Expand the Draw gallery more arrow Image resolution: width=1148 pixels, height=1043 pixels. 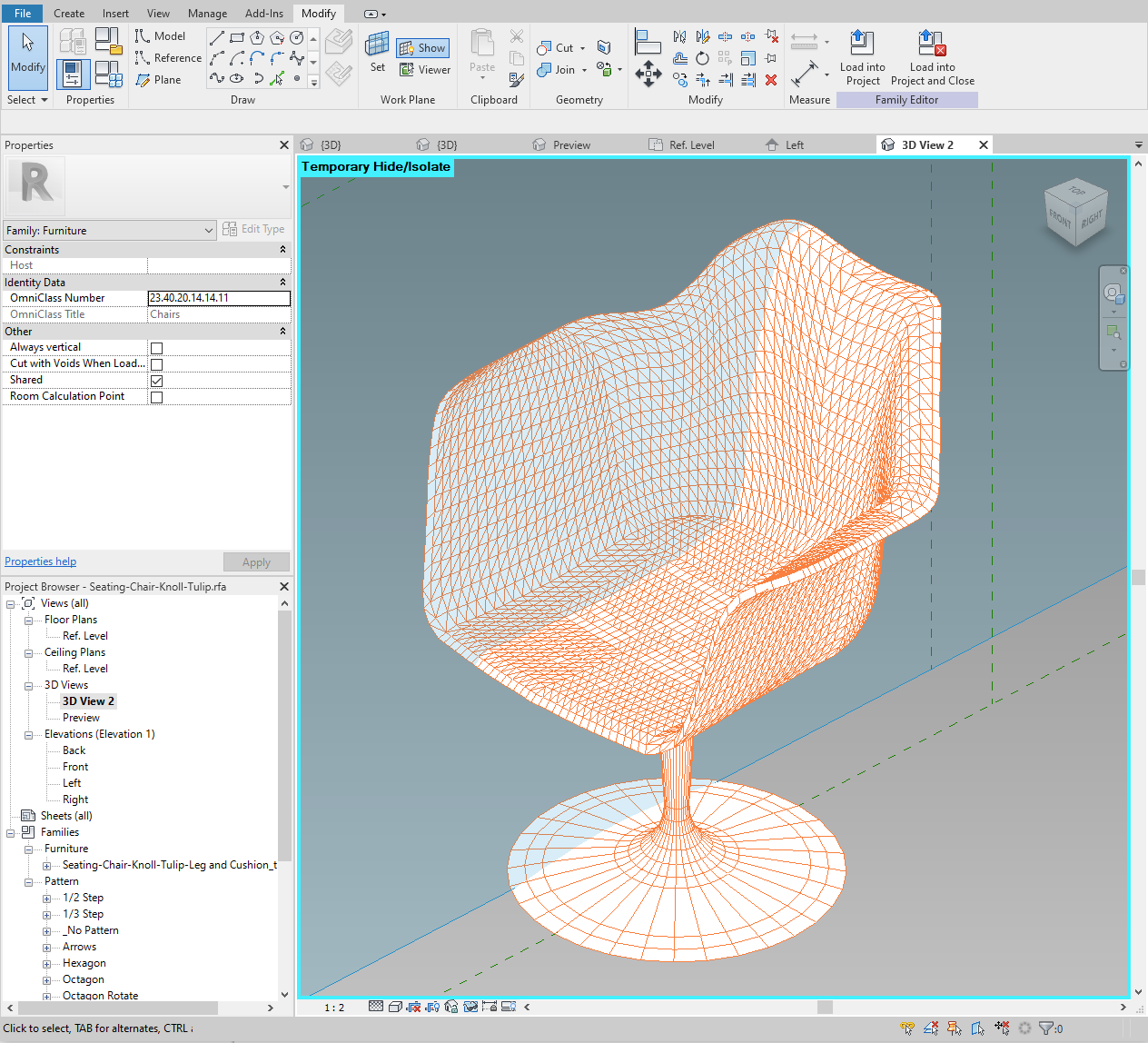coord(313,81)
